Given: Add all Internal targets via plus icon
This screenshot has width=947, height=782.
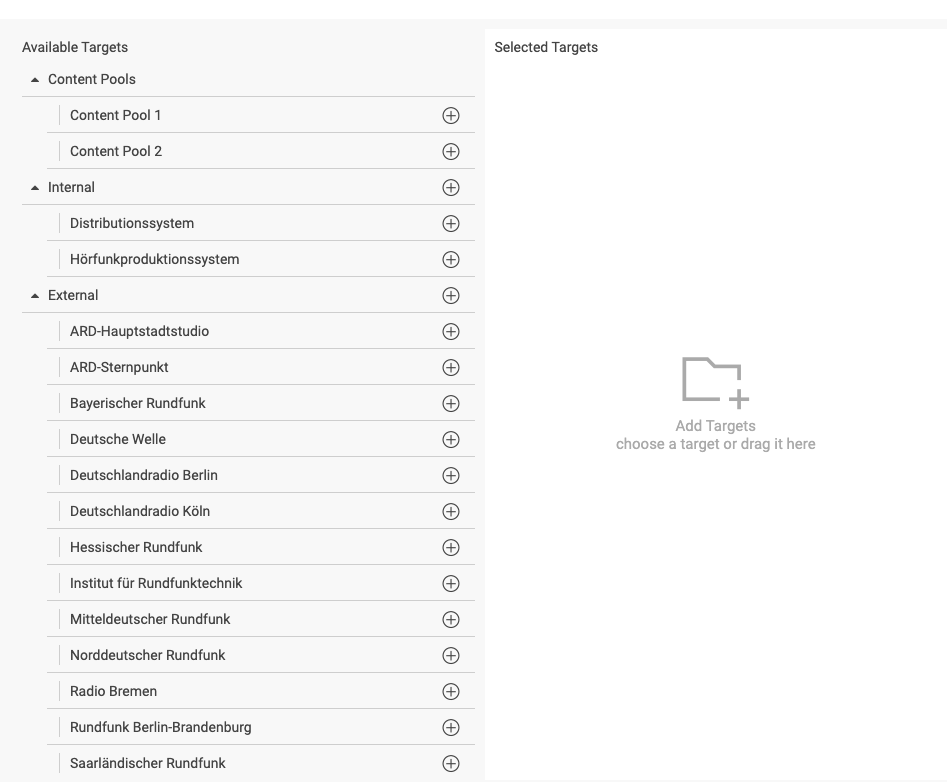Looking at the screenshot, I should pos(451,187).
